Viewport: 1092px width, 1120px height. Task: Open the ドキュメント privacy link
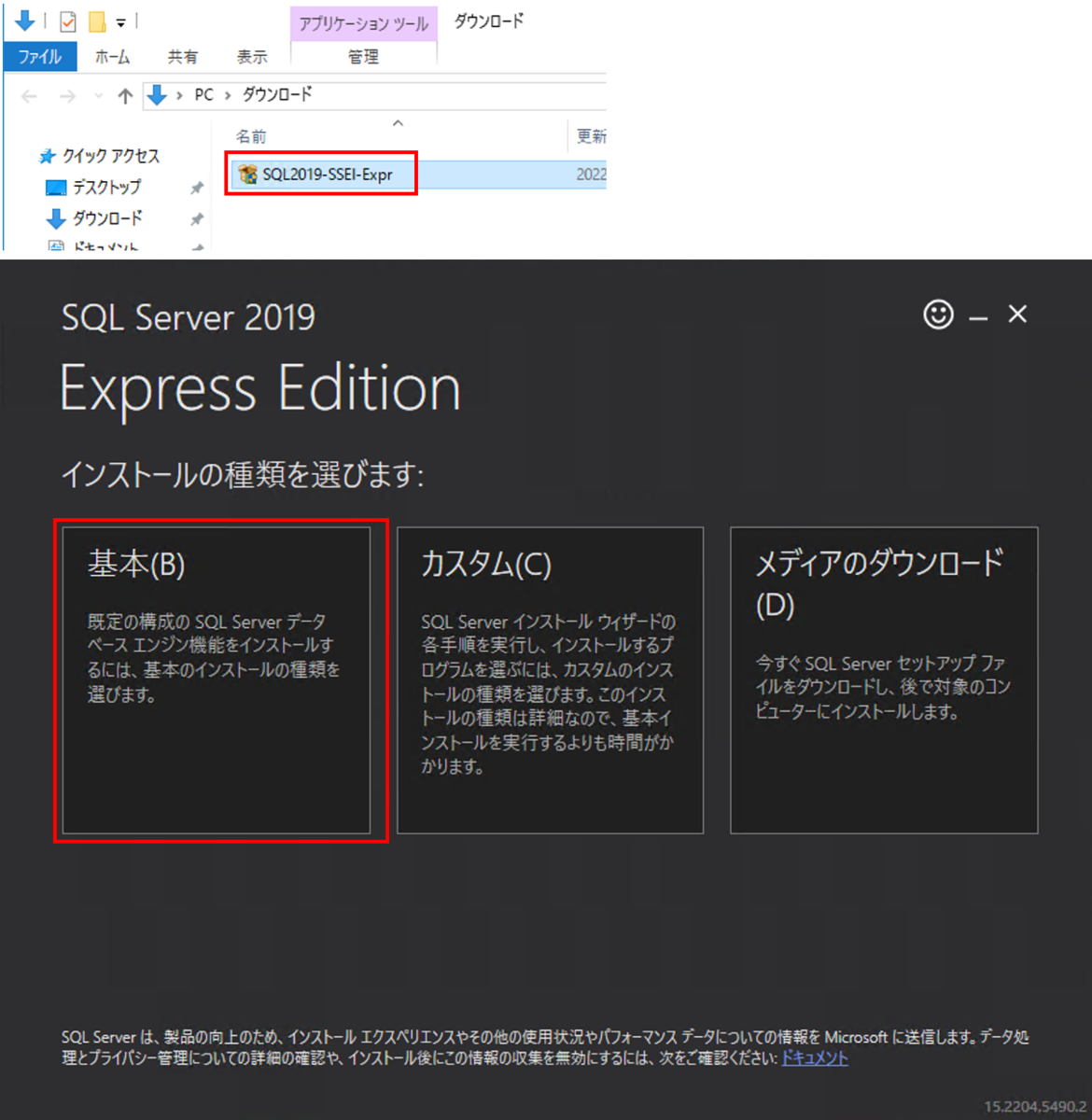click(814, 1058)
